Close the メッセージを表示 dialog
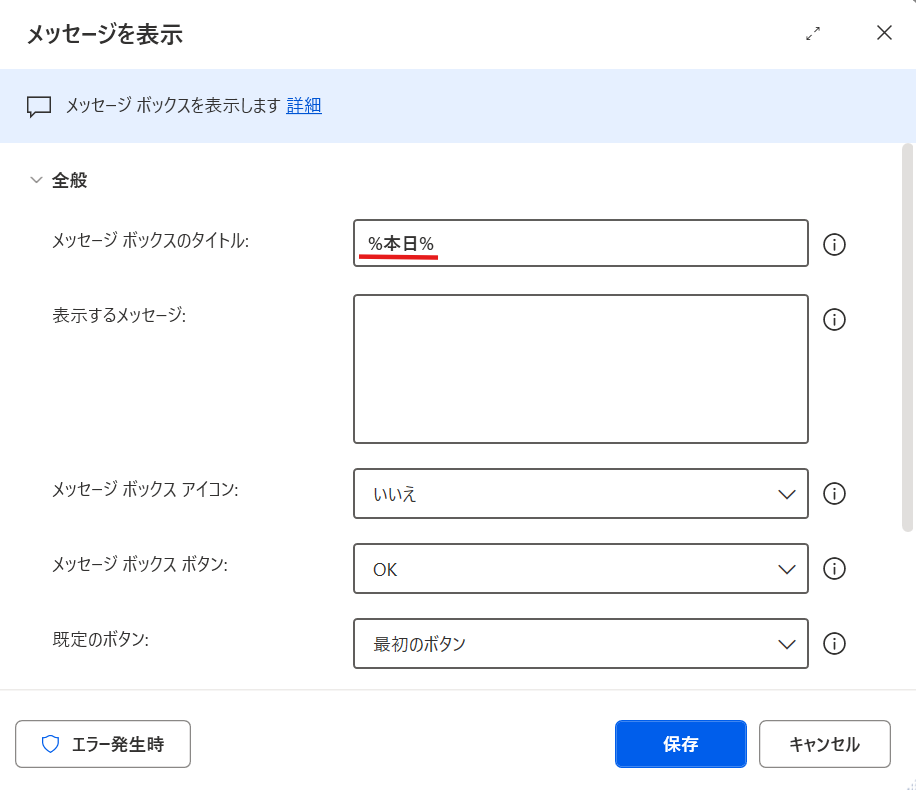Viewport: 916px width, 790px height. click(x=884, y=33)
